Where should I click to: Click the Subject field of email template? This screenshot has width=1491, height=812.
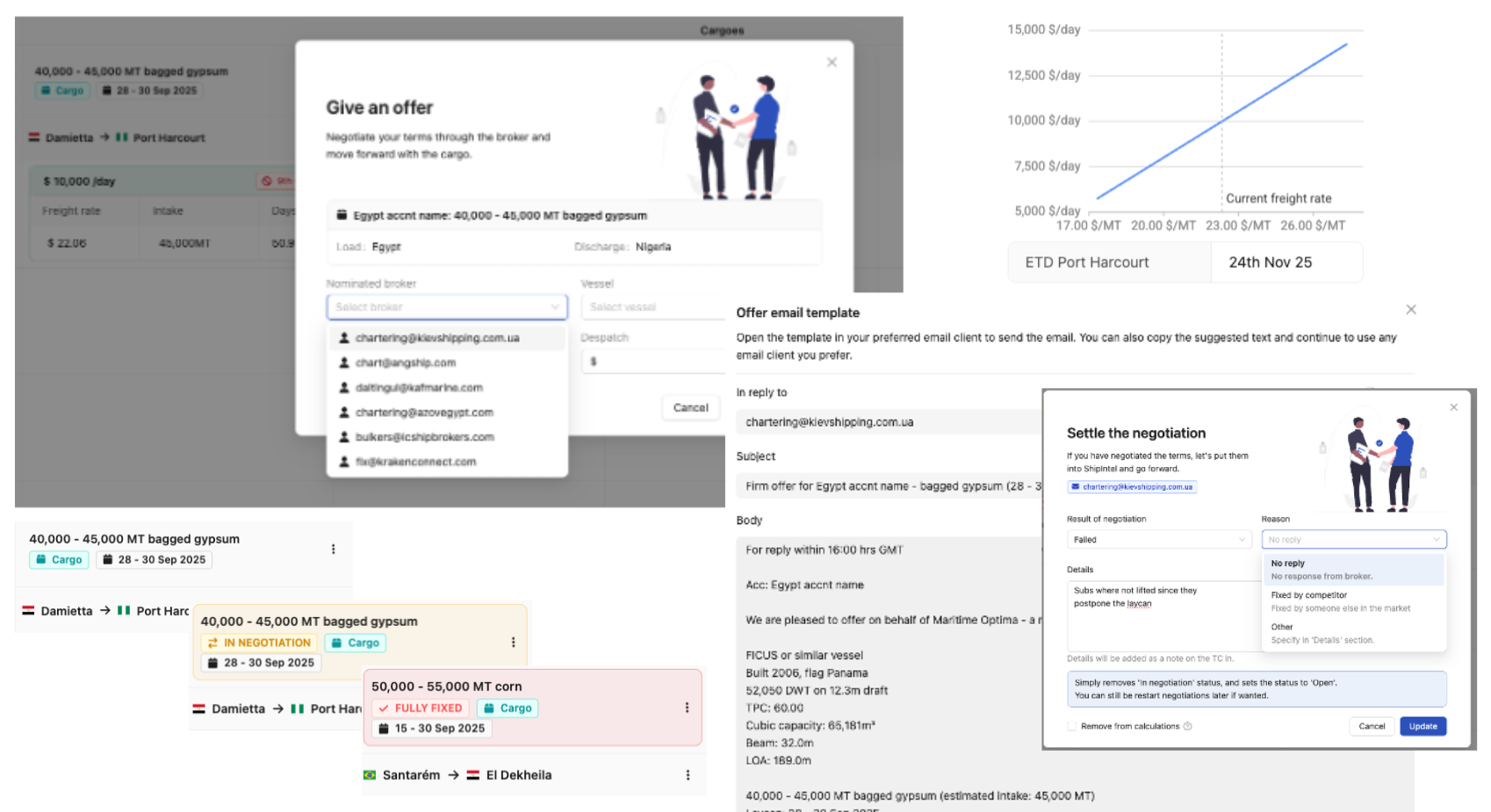click(889, 486)
